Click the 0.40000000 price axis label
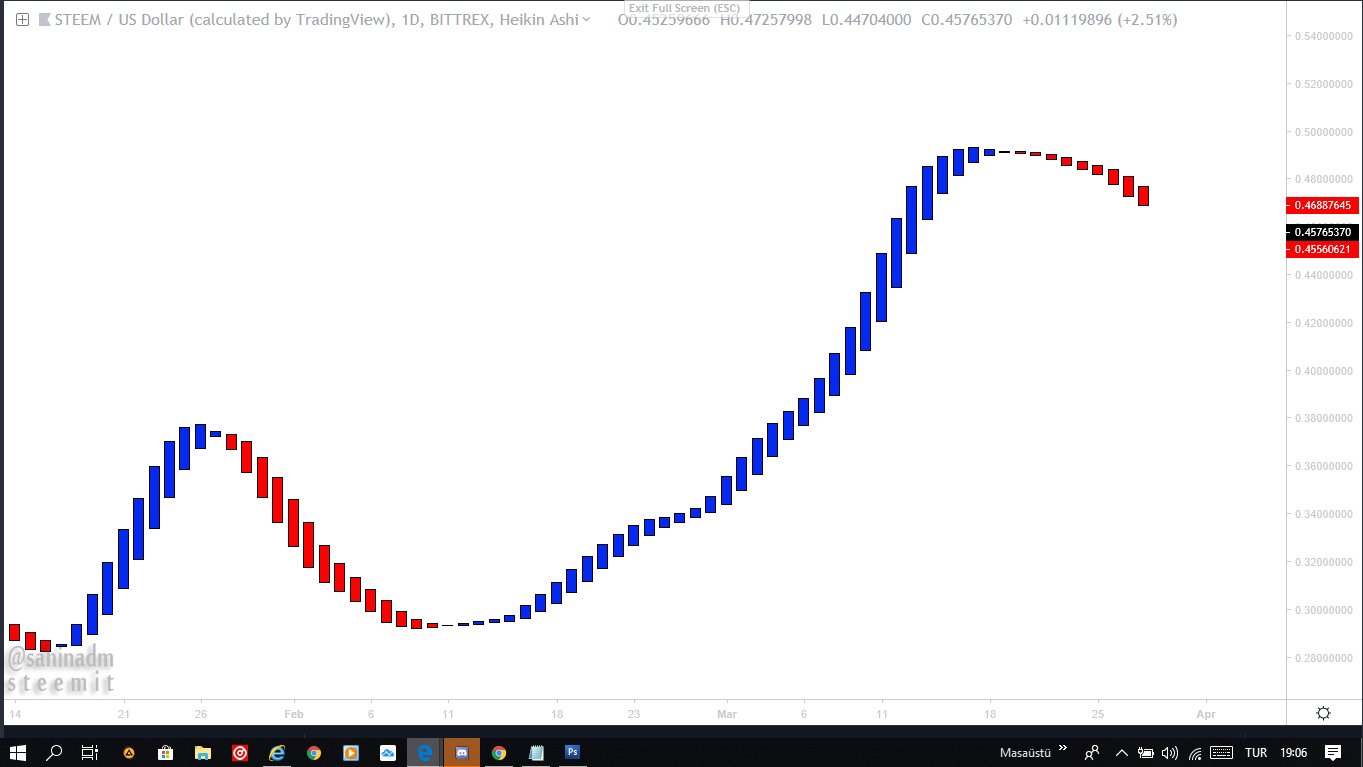 1324,371
